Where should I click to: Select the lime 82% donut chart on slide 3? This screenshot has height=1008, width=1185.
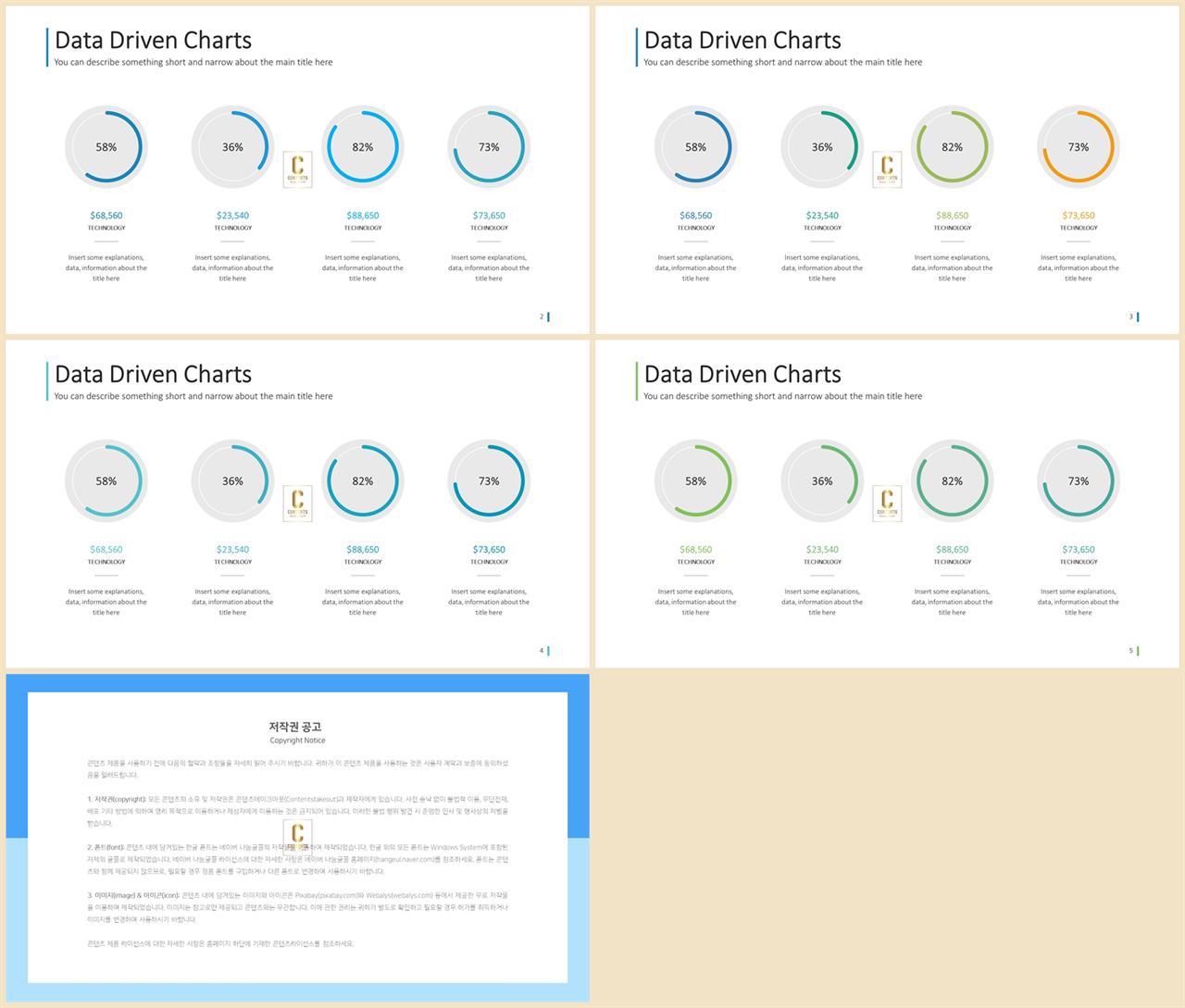pyautogui.click(x=953, y=147)
